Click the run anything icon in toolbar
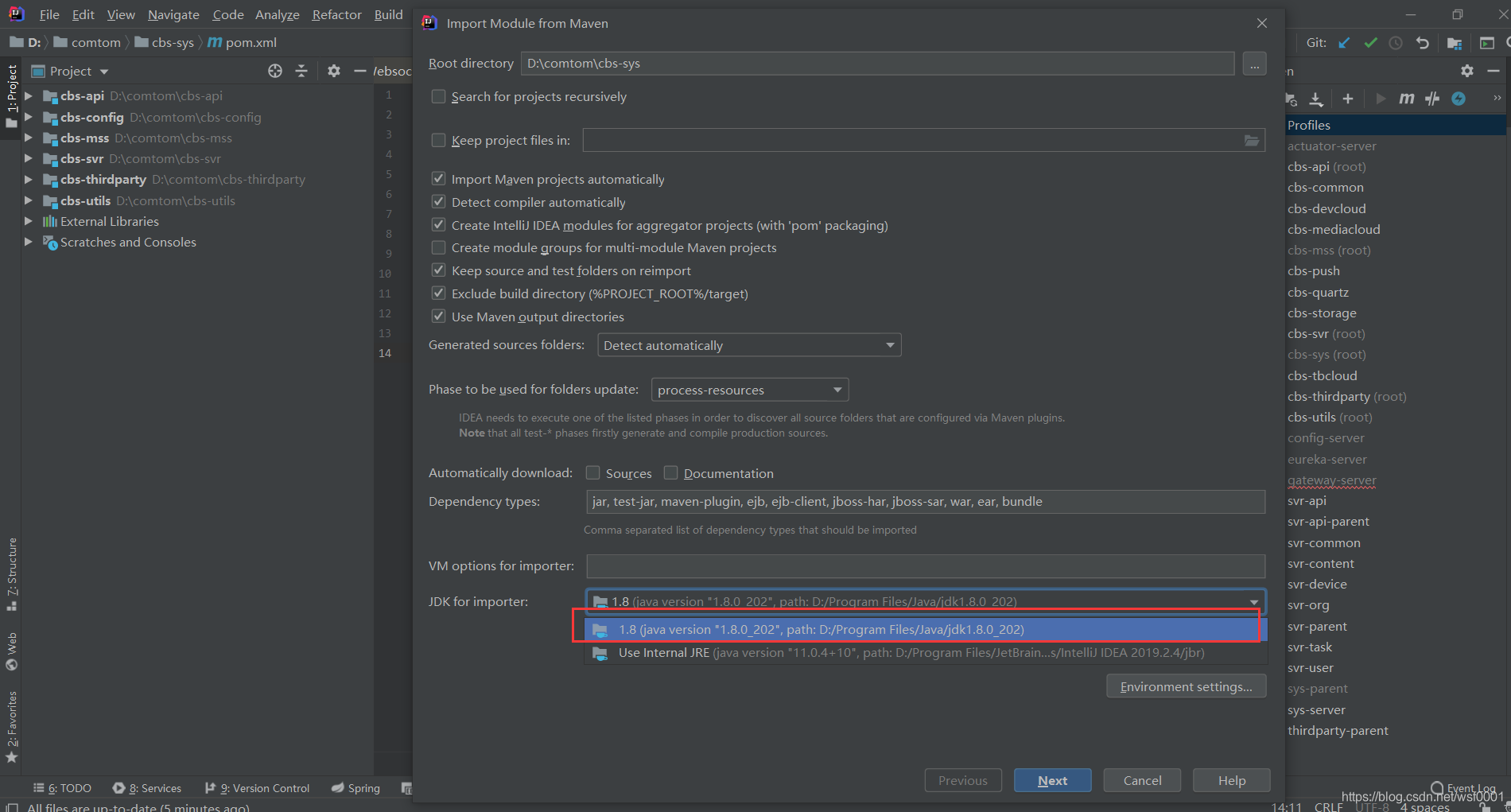The image size is (1511, 812). tap(1486, 43)
